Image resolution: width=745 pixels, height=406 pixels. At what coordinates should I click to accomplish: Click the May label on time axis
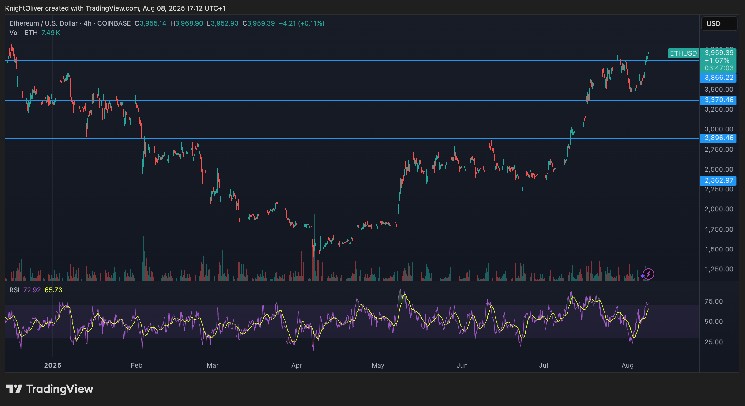[x=376, y=365]
